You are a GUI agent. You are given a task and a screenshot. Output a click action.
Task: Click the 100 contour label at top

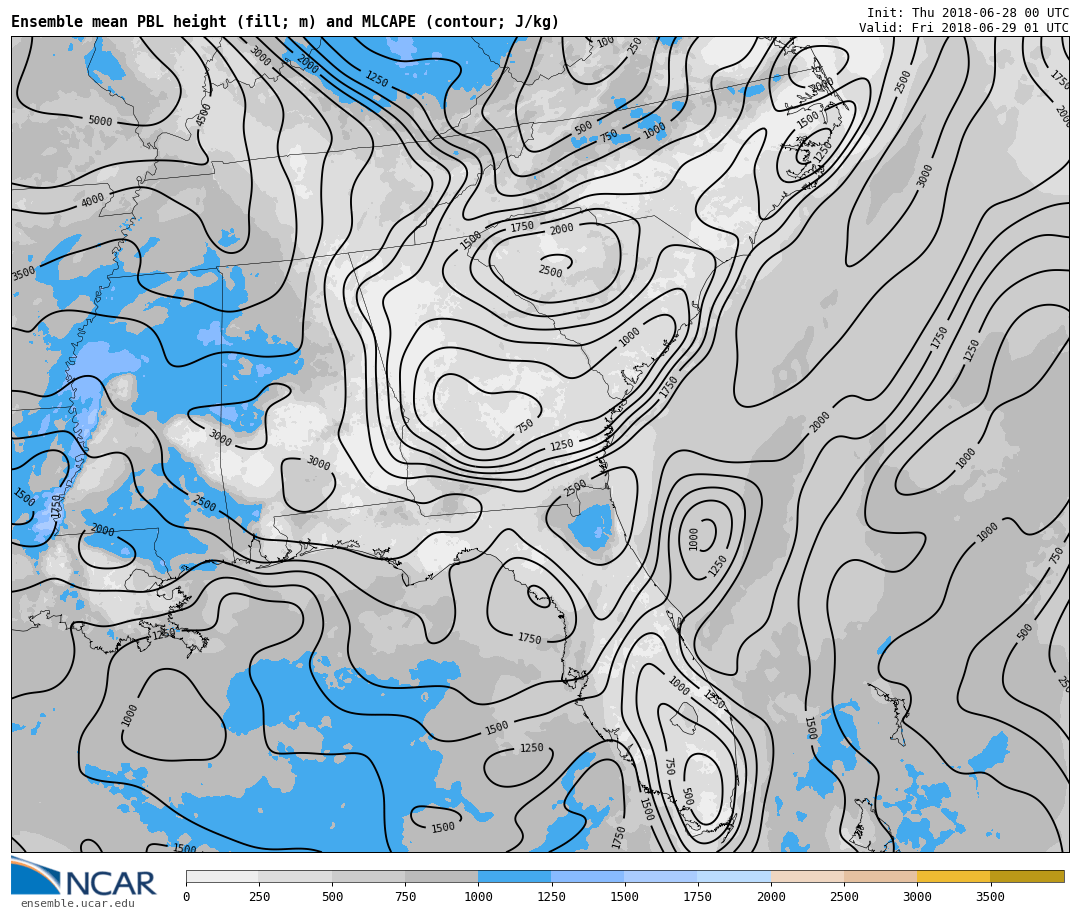click(x=605, y=42)
